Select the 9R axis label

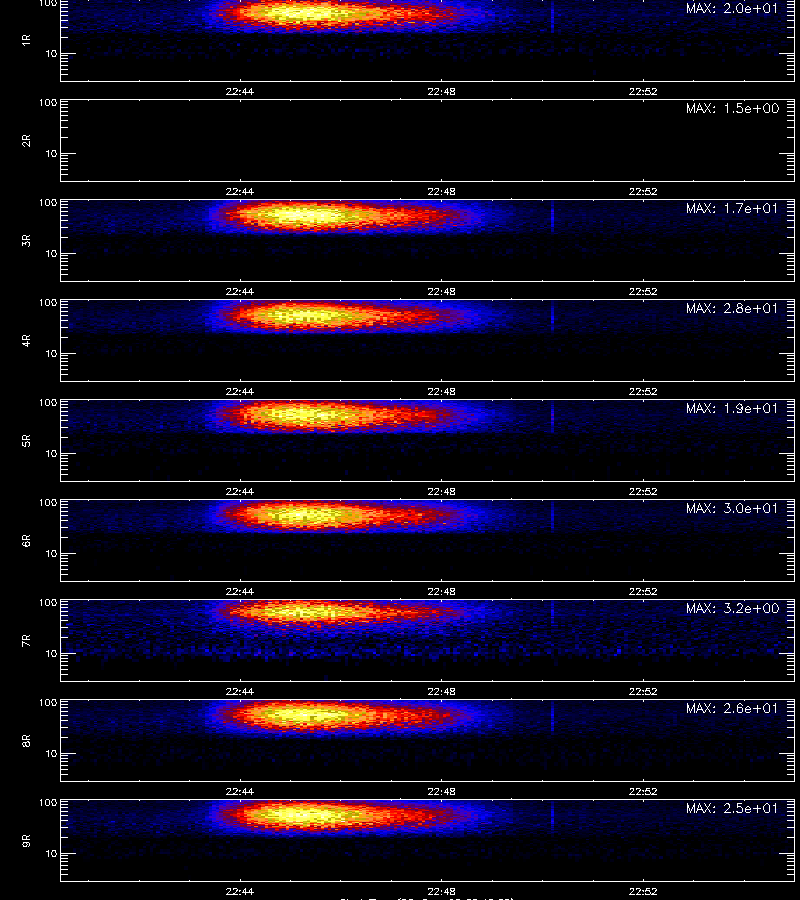pyautogui.click(x=26, y=841)
